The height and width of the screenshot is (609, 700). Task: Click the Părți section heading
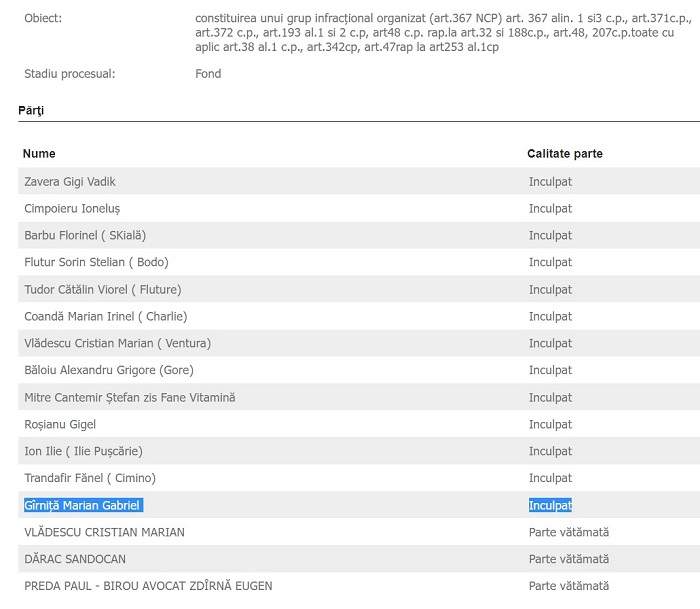tap(31, 111)
